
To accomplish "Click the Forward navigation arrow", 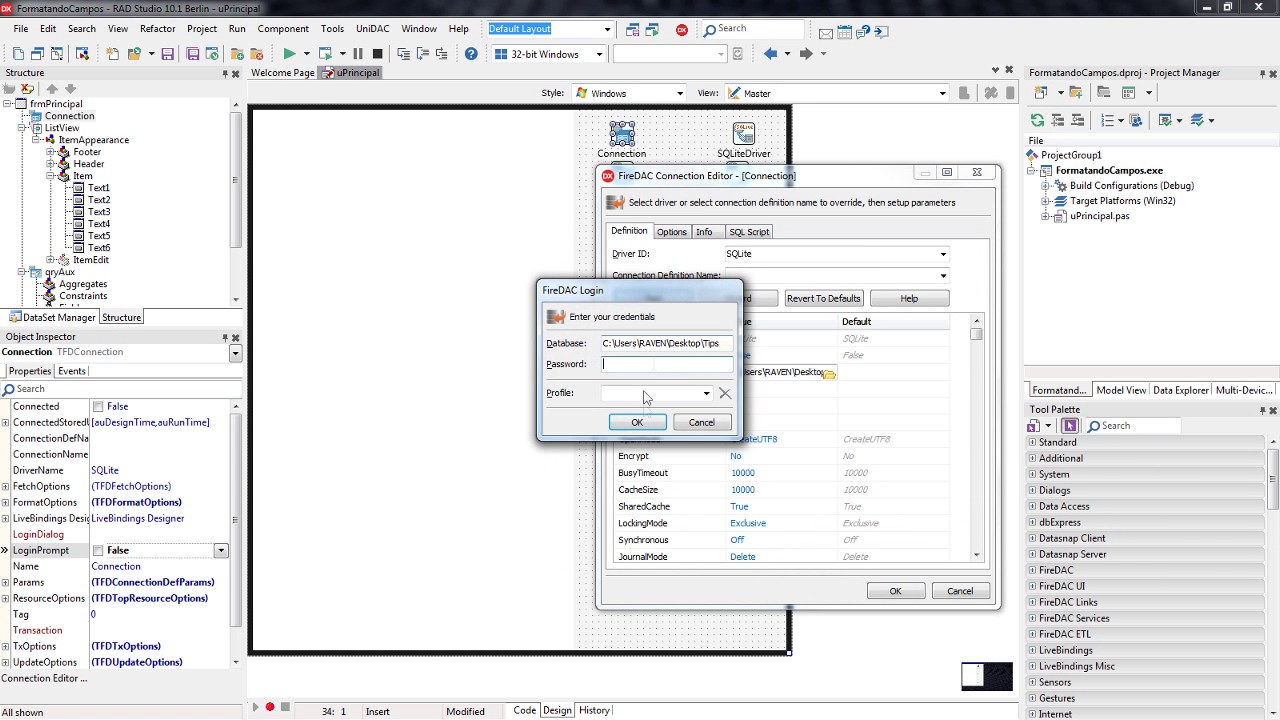I will [806, 54].
